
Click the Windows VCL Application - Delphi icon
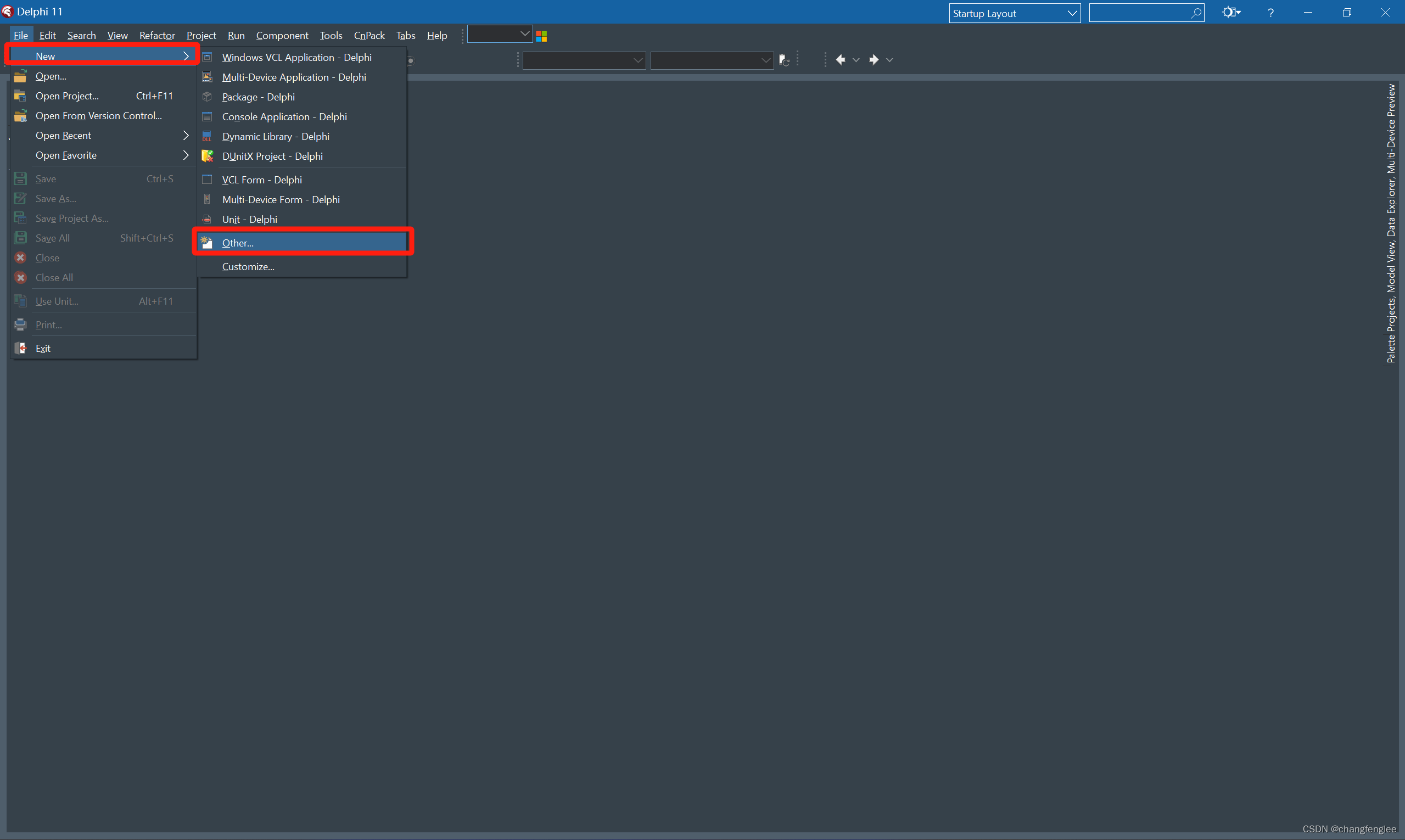[207, 57]
